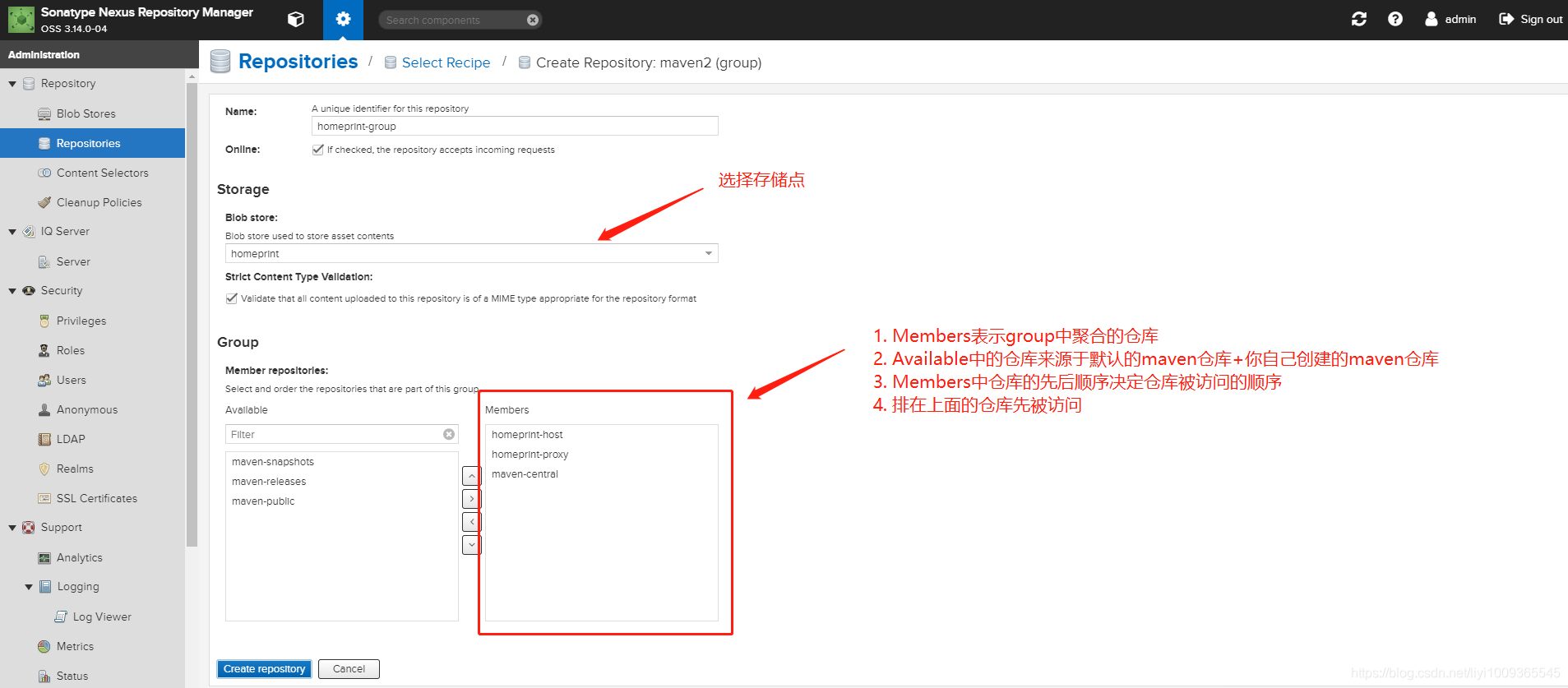Viewport: 1568px width, 688px height.
Task: Collapse the Logging tree node
Action: click(x=29, y=587)
